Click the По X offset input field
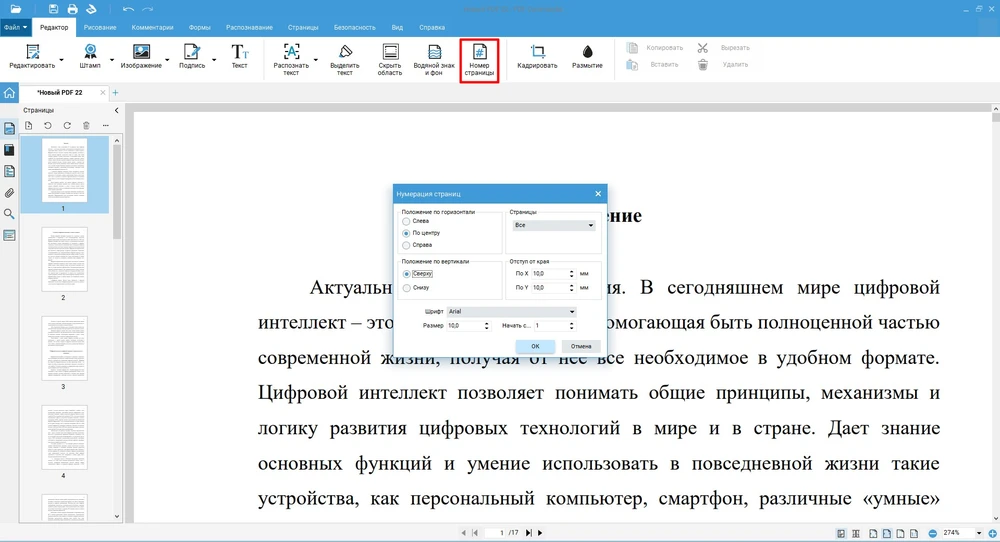Viewport: 1000px width, 542px height. (548, 273)
